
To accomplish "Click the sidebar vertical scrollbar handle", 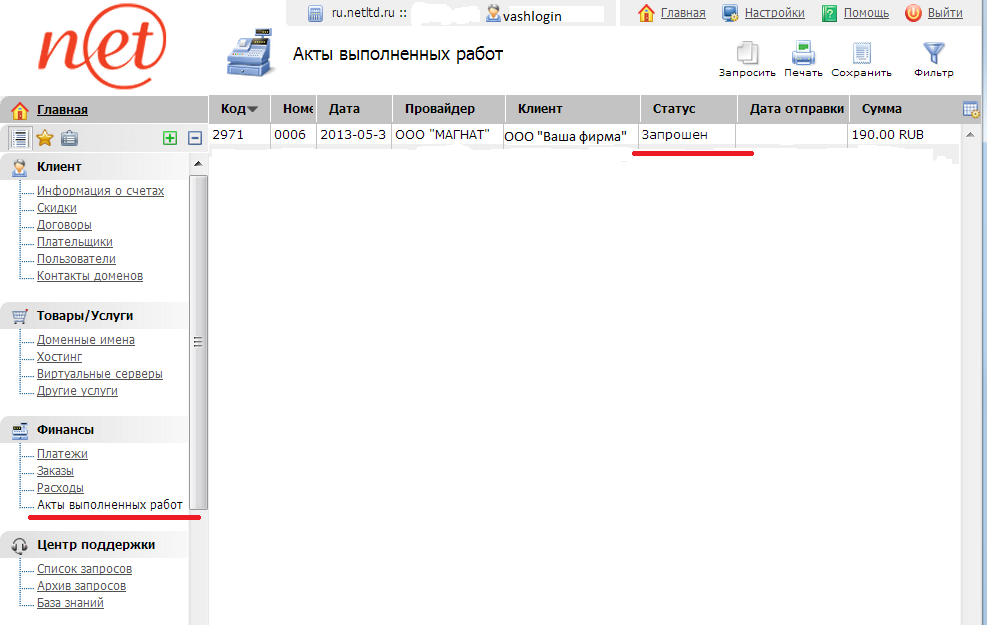I will click(x=198, y=341).
